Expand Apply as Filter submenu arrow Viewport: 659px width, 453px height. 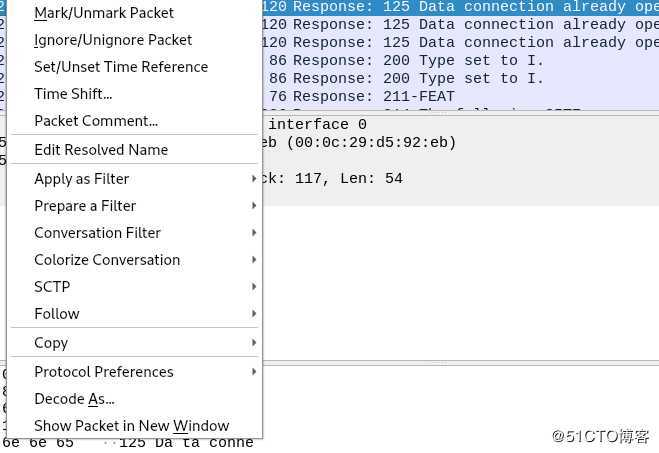(254, 179)
